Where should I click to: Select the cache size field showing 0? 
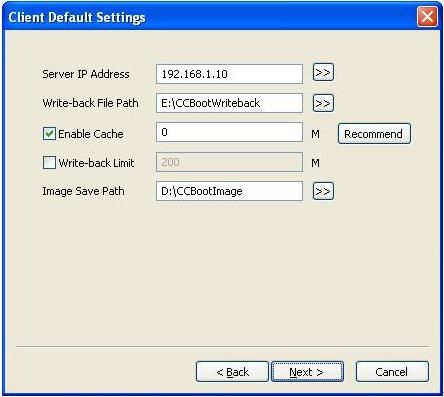point(229,132)
